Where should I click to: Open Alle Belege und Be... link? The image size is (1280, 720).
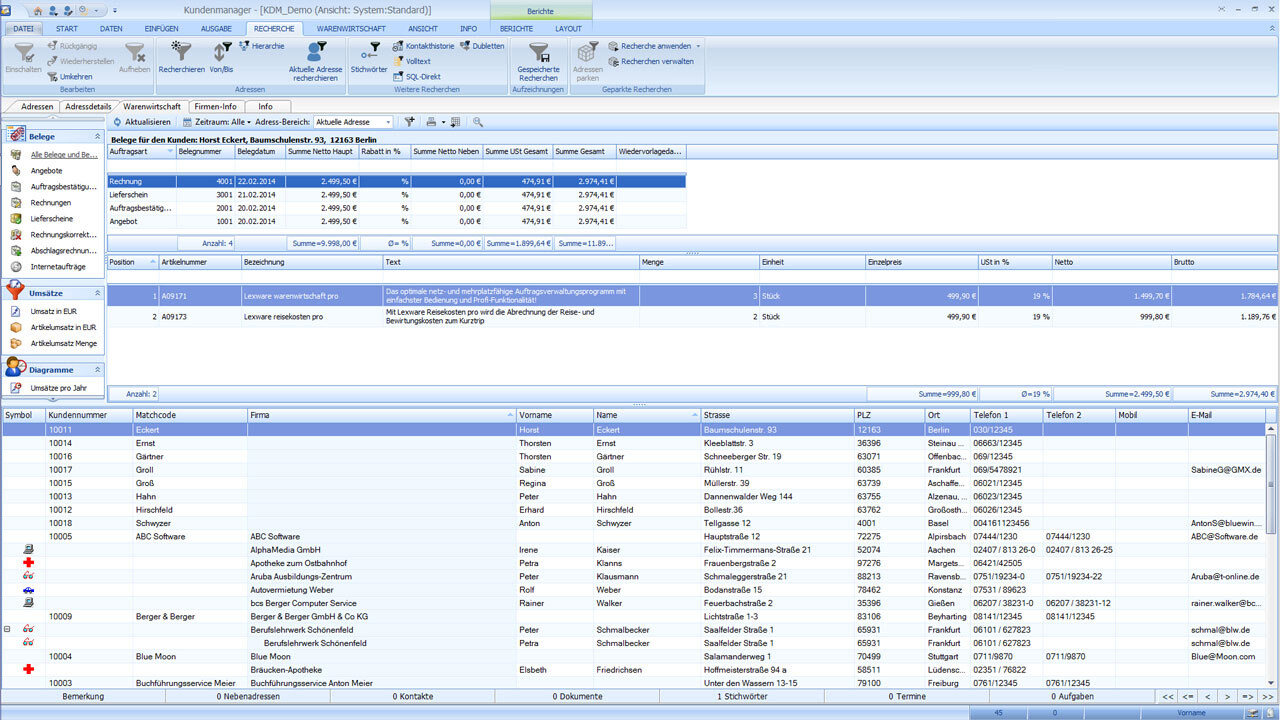tap(65, 154)
